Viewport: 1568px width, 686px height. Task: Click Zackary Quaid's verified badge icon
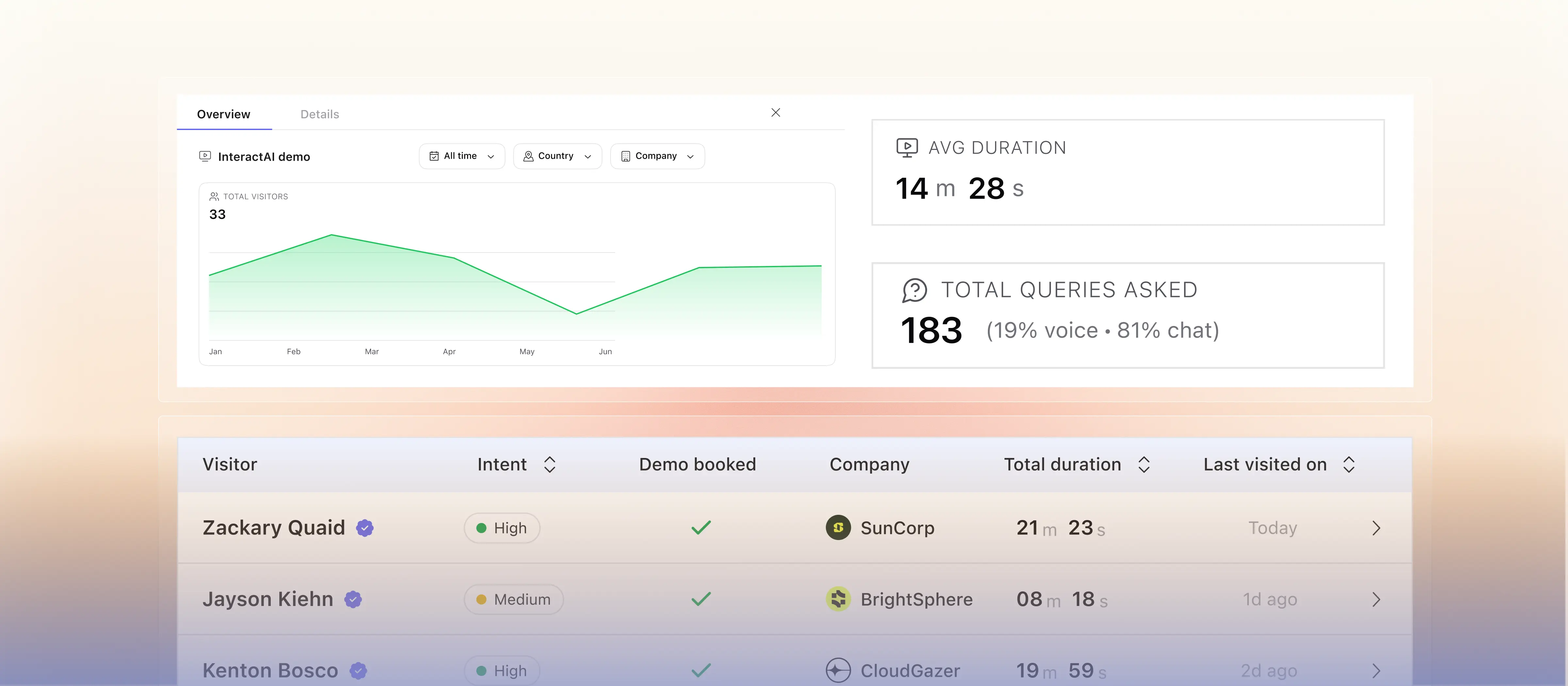tap(365, 528)
